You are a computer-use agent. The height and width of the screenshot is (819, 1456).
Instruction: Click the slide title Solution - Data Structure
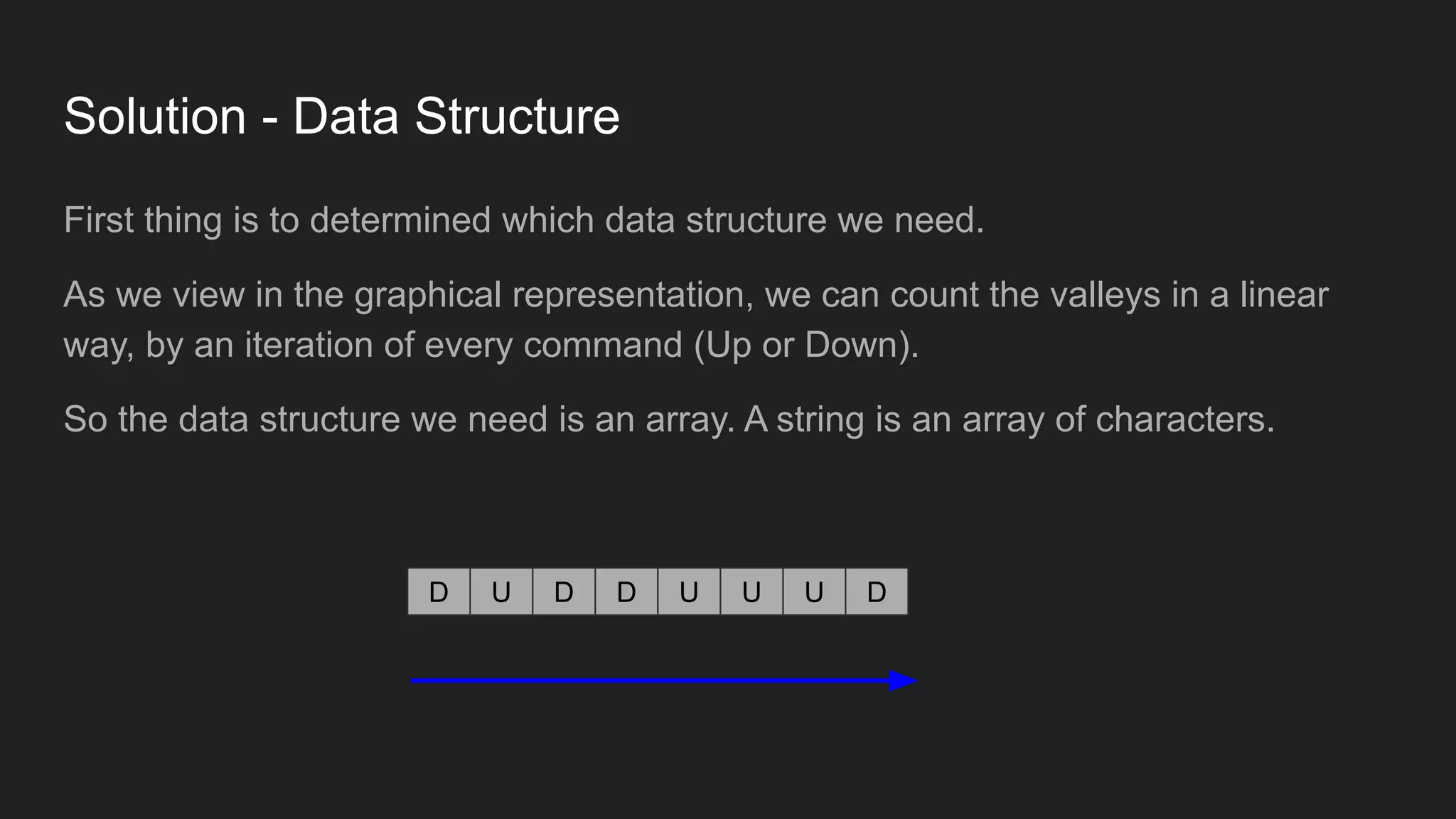[341, 117]
